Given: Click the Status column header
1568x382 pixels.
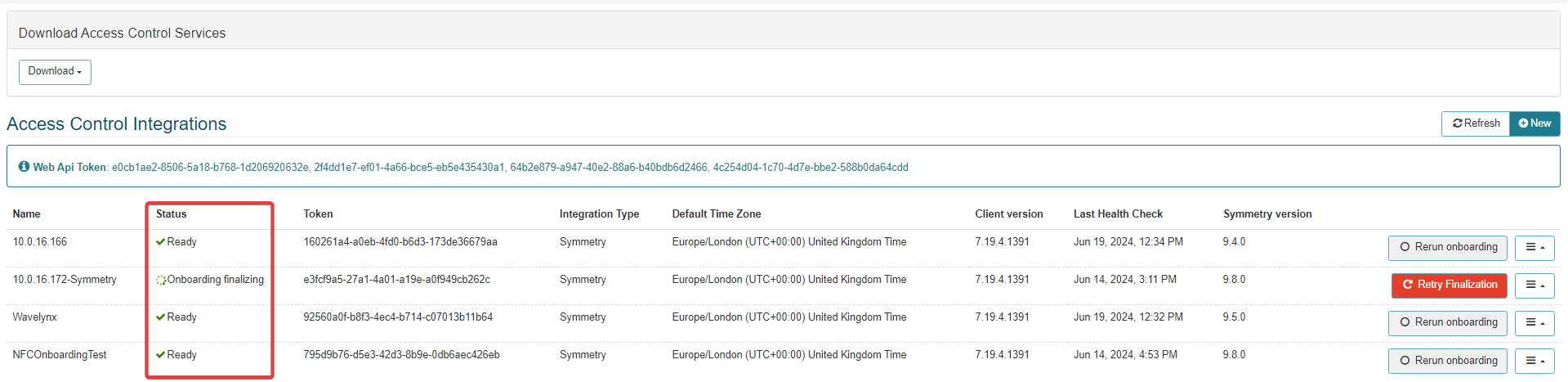Looking at the screenshot, I should [172, 214].
